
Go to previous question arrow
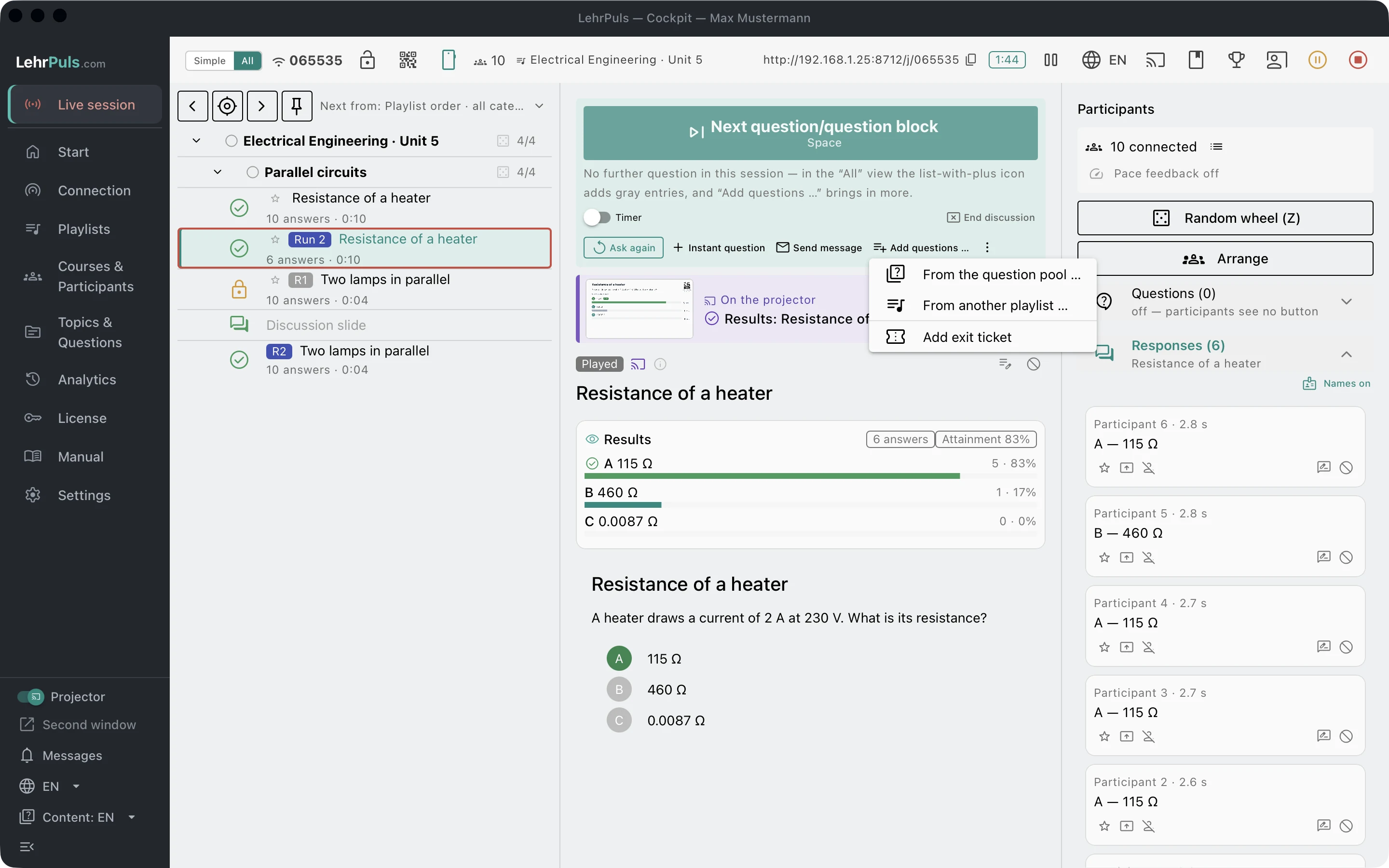(x=193, y=106)
